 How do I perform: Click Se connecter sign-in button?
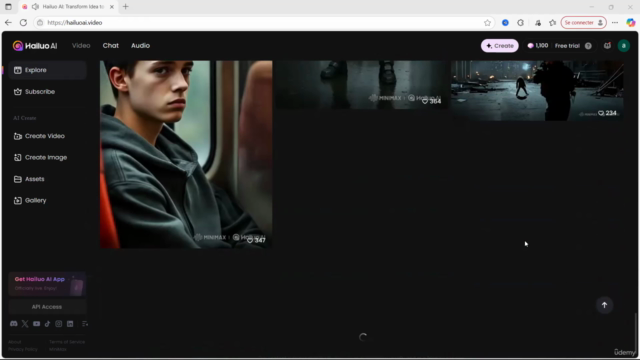click(x=584, y=23)
